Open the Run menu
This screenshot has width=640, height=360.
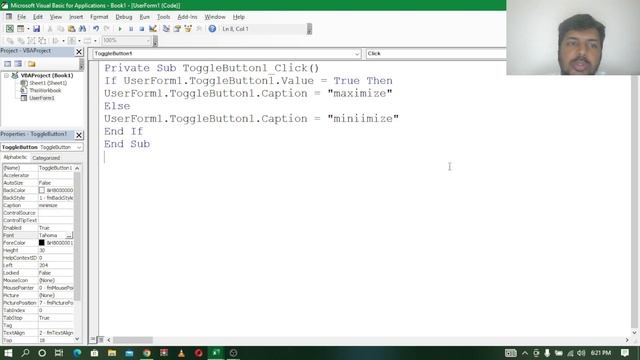[144, 17]
